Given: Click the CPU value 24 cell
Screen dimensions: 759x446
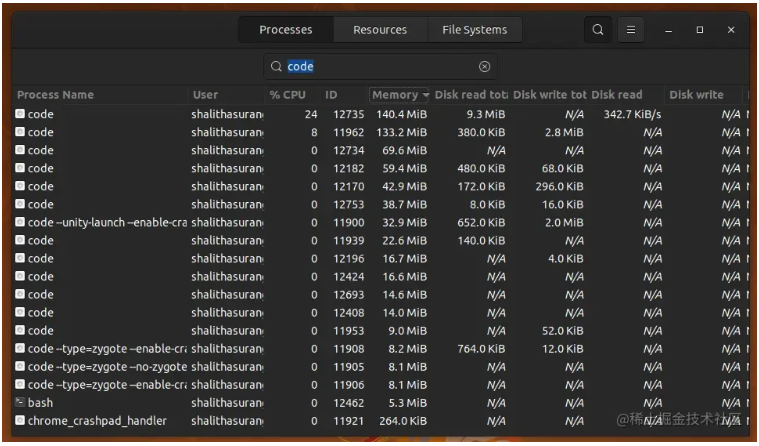Looking at the screenshot, I should click(311, 114).
